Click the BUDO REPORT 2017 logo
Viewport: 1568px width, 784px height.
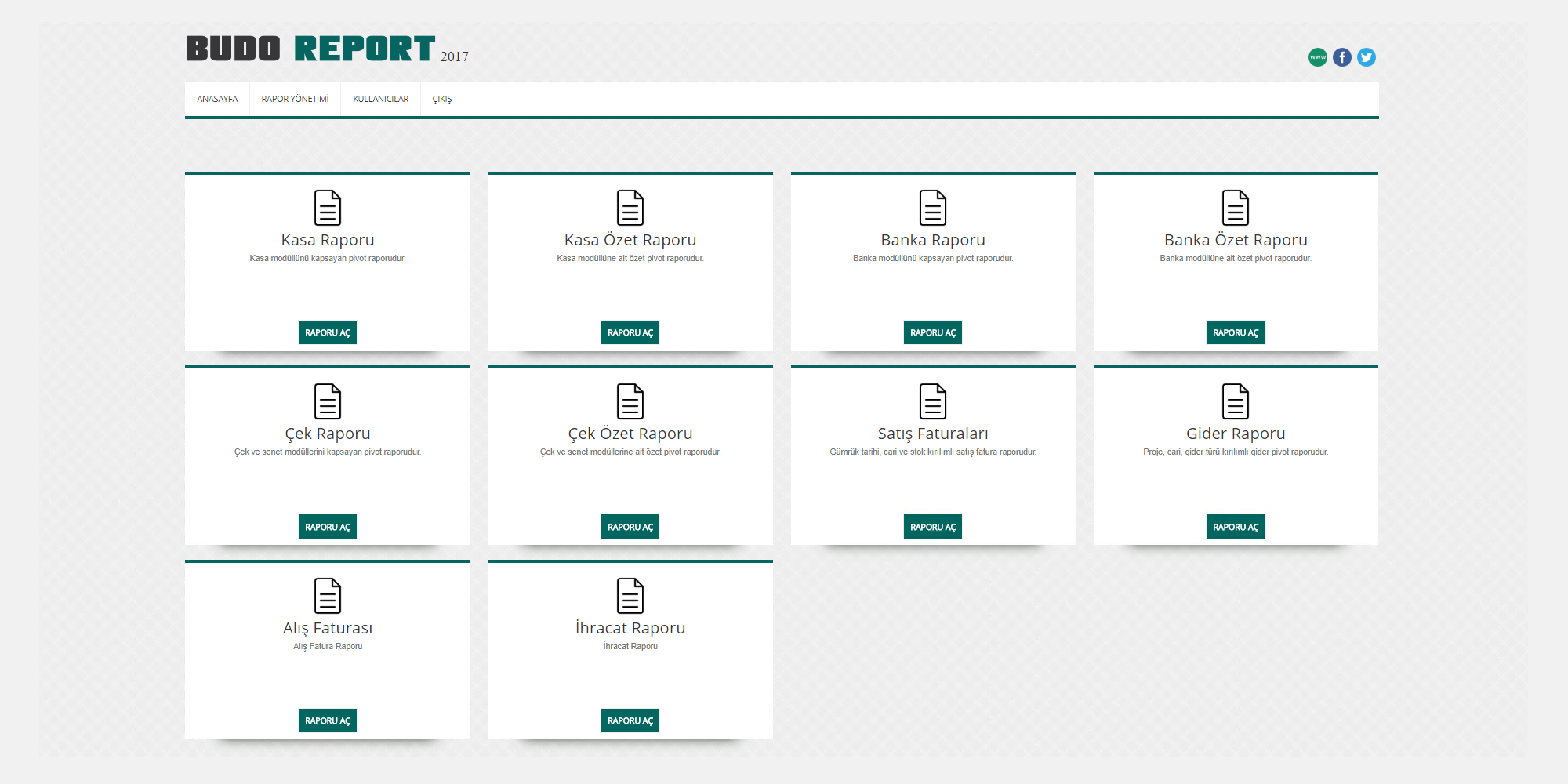pyautogui.click(x=327, y=49)
